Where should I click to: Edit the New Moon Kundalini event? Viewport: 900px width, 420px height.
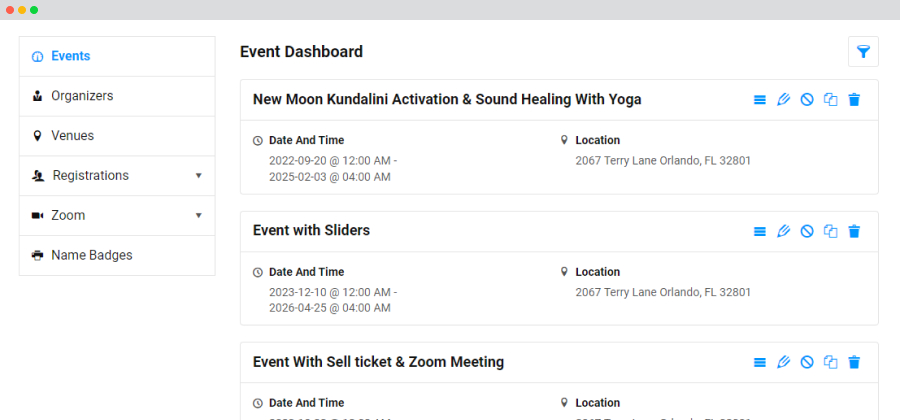783,100
